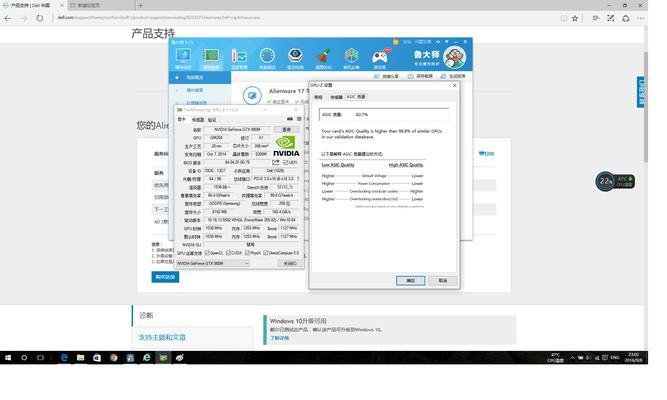Toggle OpenCL checkbox in GPU-Z
This screenshot has height=400, width=667.
pos(207,253)
